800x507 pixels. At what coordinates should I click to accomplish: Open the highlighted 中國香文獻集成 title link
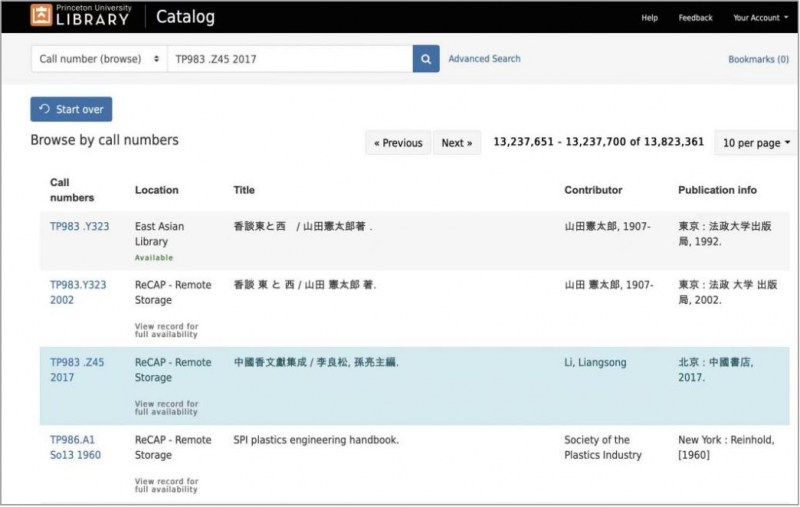[x=316, y=363]
